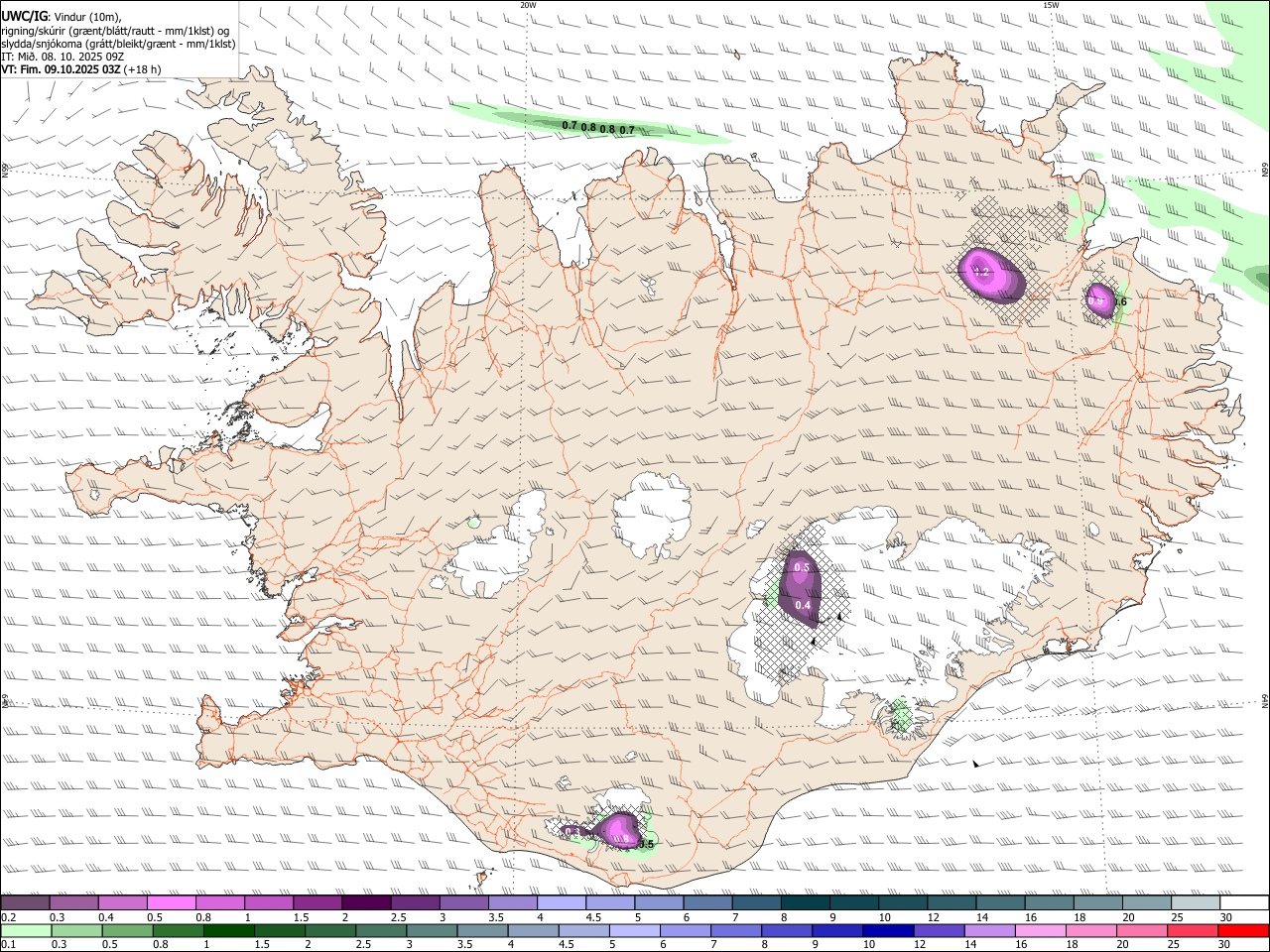Pick the 0.8 magenta swatch in the upper legend row
This screenshot has width=1270, height=952.
point(219,903)
